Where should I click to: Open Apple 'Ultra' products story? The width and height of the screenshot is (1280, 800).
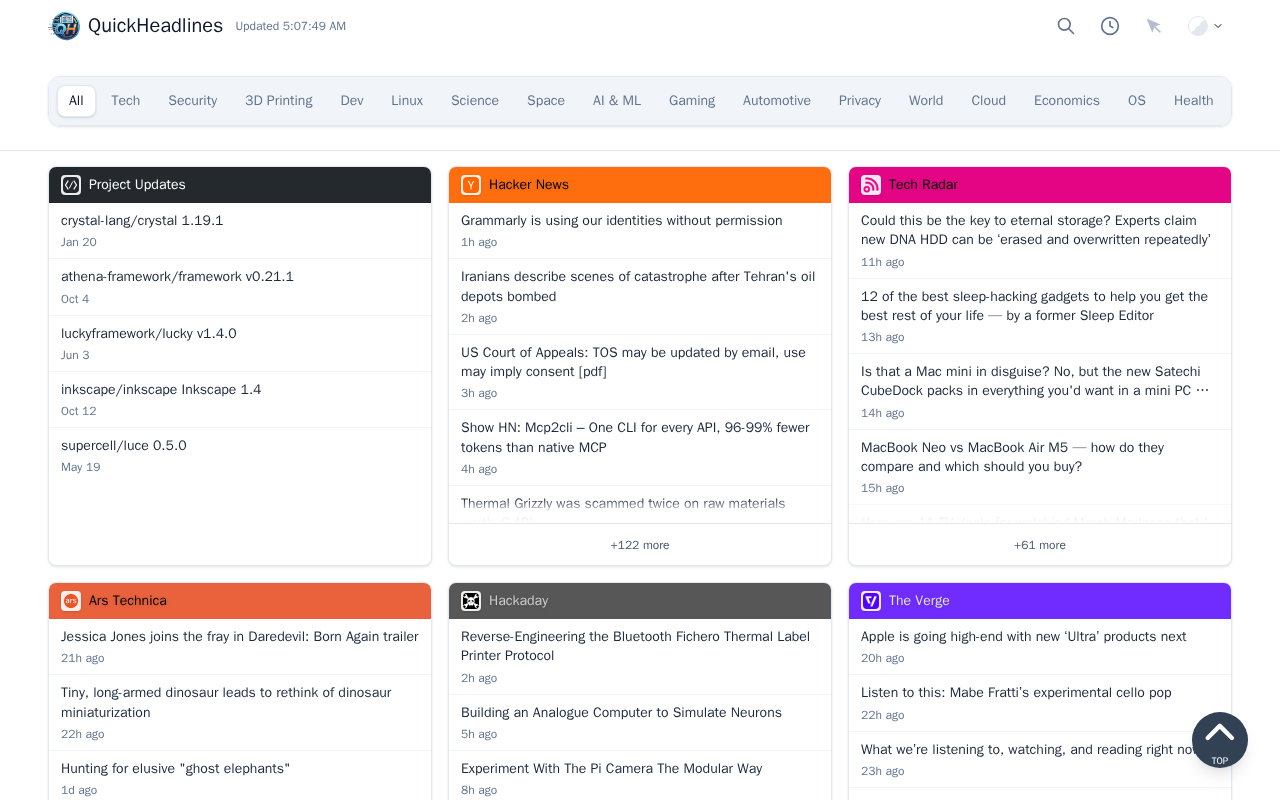pos(1023,637)
